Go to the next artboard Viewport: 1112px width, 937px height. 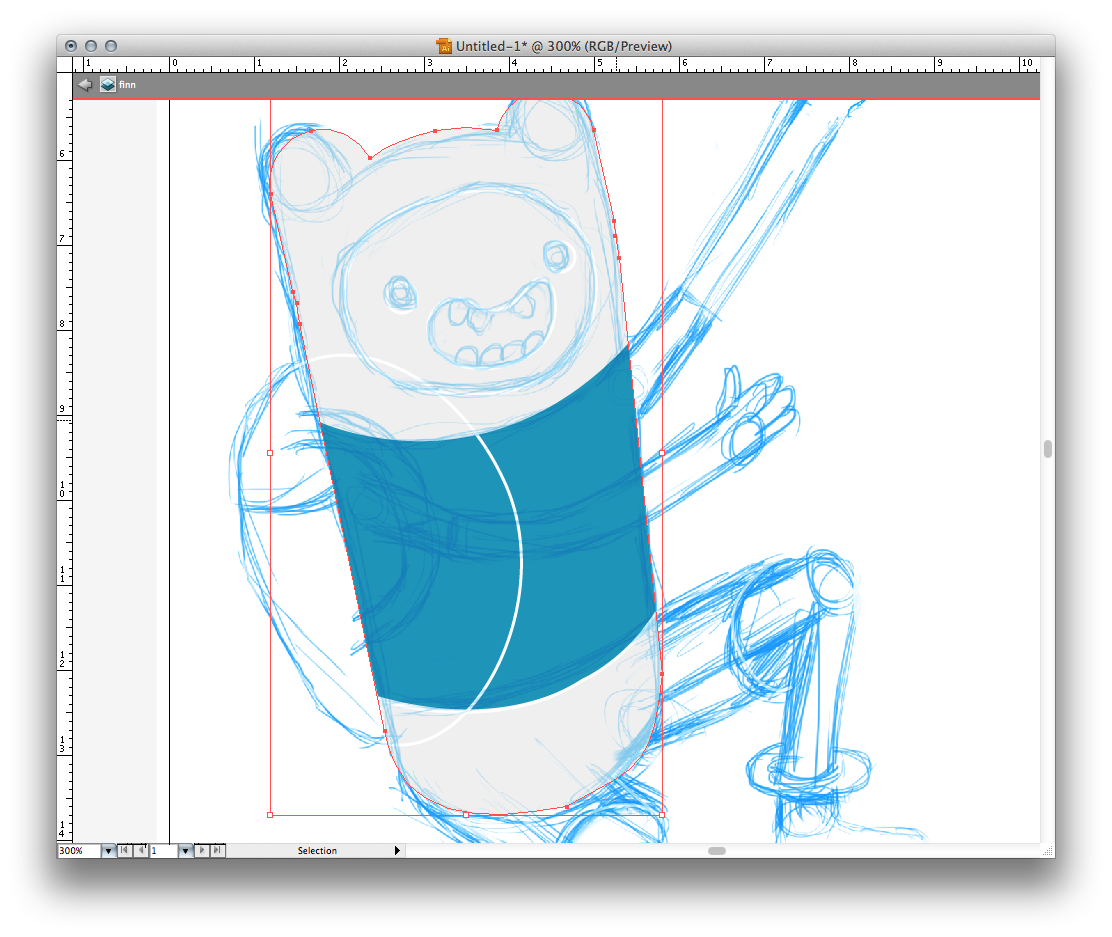pos(202,851)
